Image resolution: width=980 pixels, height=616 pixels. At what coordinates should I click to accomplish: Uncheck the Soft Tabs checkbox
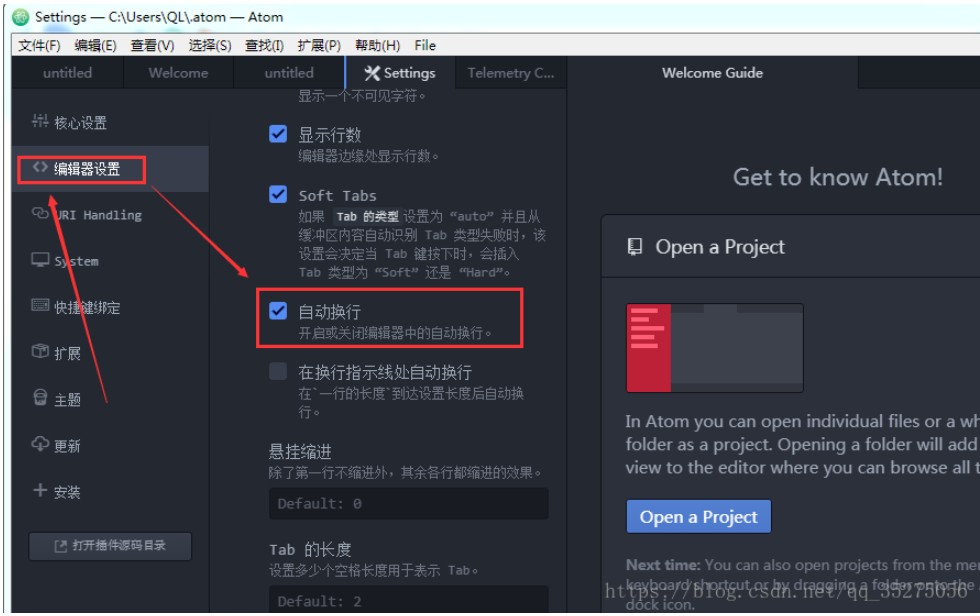[278, 194]
